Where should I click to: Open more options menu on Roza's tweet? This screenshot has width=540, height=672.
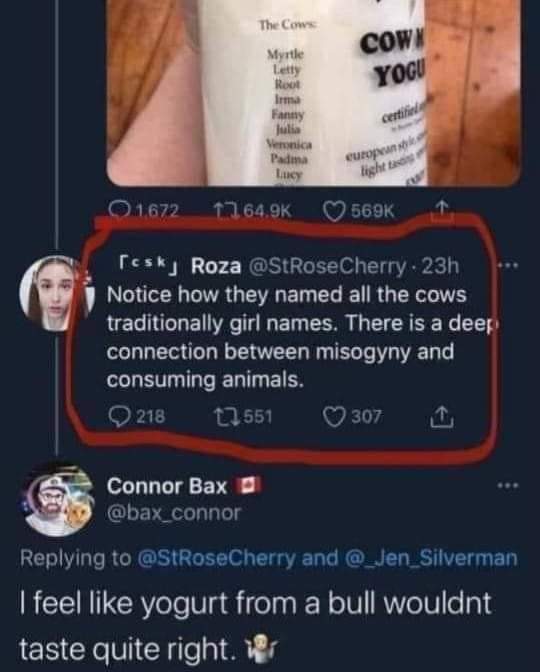(x=508, y=266)
